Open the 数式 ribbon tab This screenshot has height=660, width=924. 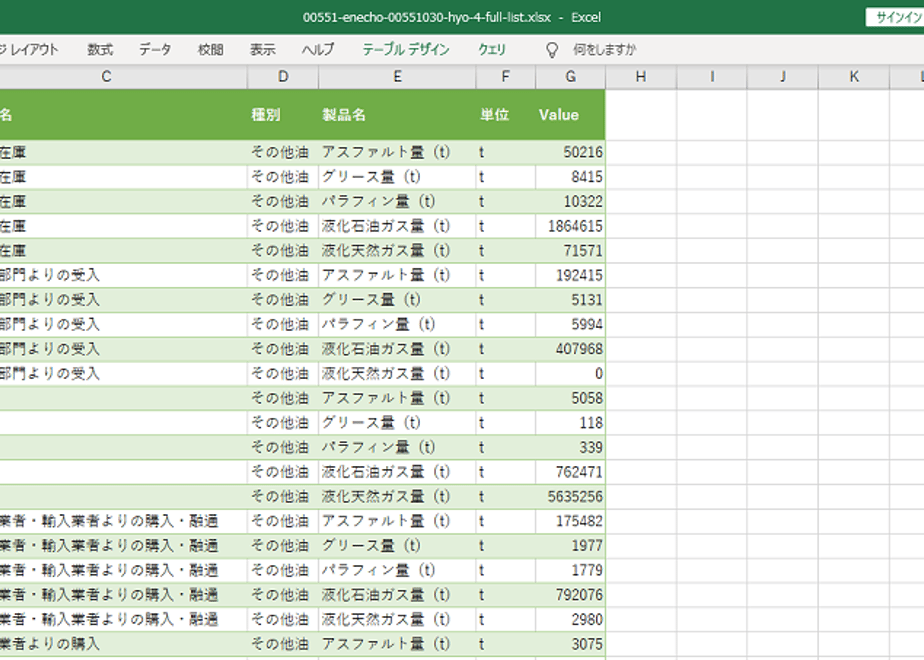[x=100, y=50]
